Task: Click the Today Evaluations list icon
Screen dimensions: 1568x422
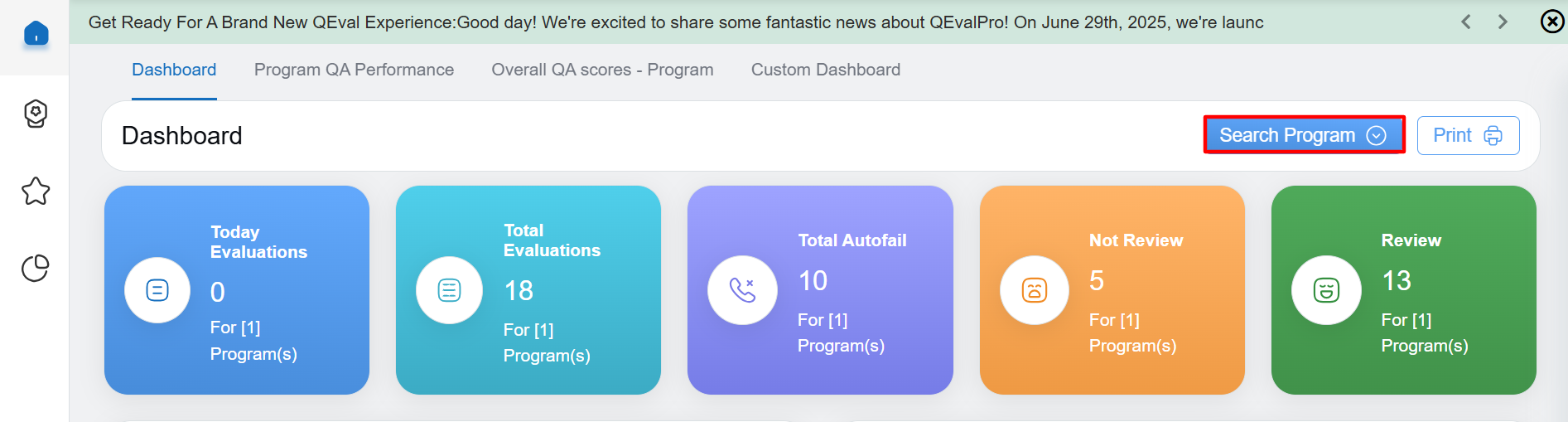Action: pyautogui.click(x=157, y=290)
